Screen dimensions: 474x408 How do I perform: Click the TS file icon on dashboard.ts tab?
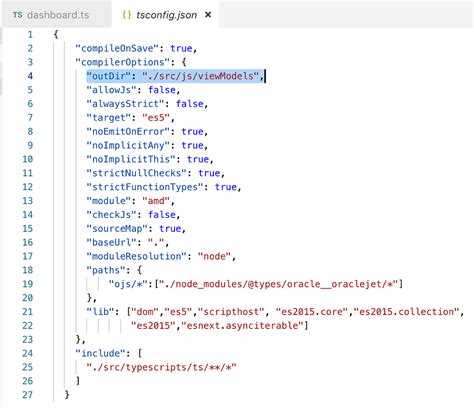[x=18, y=15]
